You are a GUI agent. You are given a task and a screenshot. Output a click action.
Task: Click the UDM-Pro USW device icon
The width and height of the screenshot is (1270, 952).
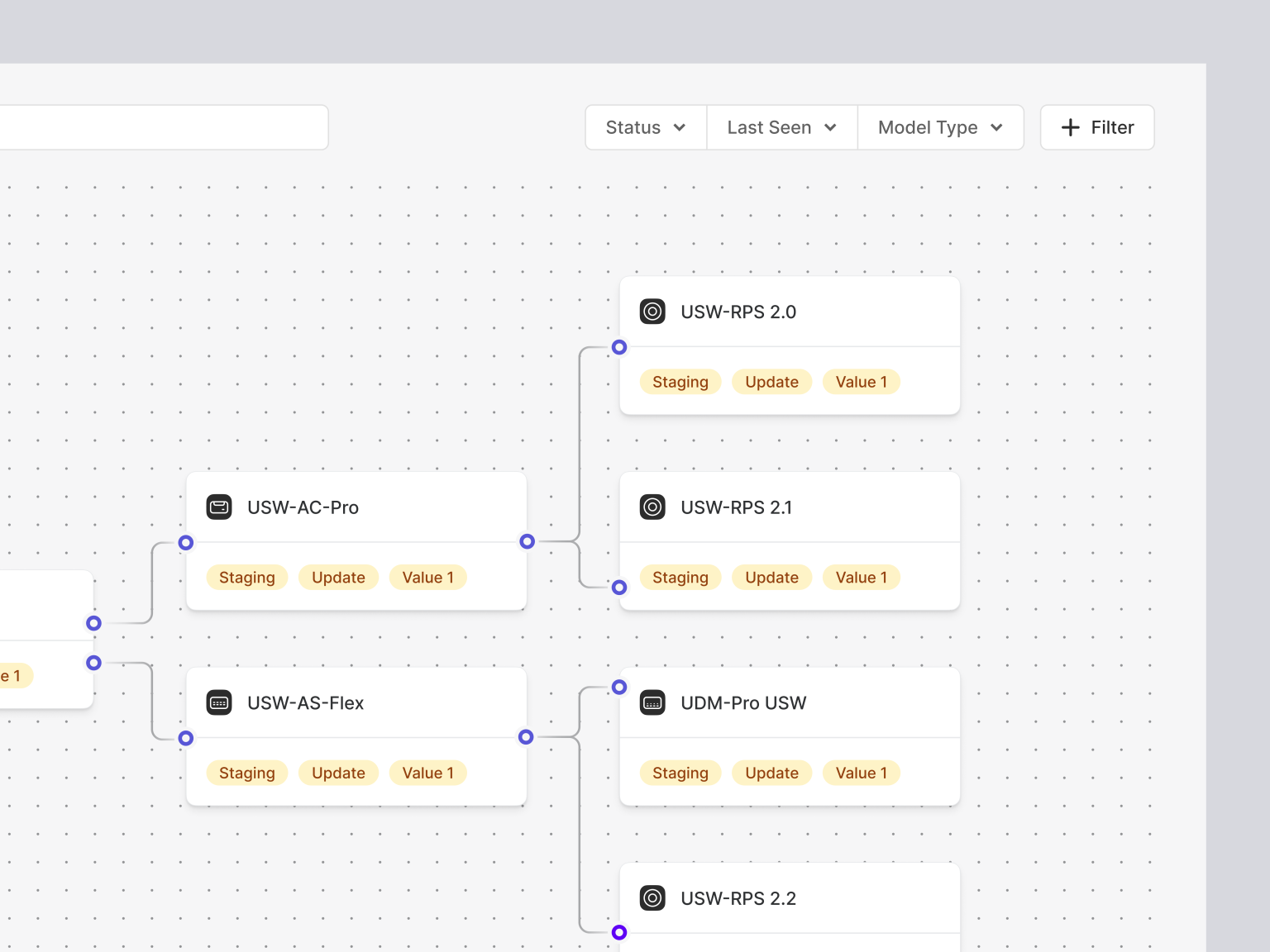click(x=652, y=702)
